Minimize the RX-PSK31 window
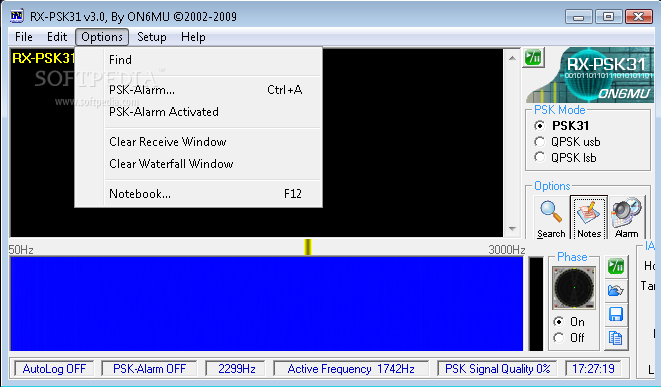 coord(579,17)
